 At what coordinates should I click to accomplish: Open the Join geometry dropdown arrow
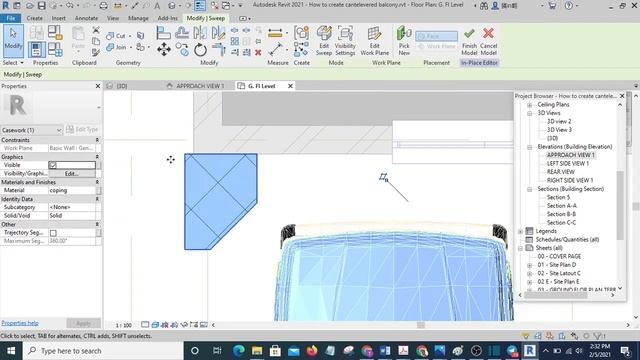click(130, 47)
